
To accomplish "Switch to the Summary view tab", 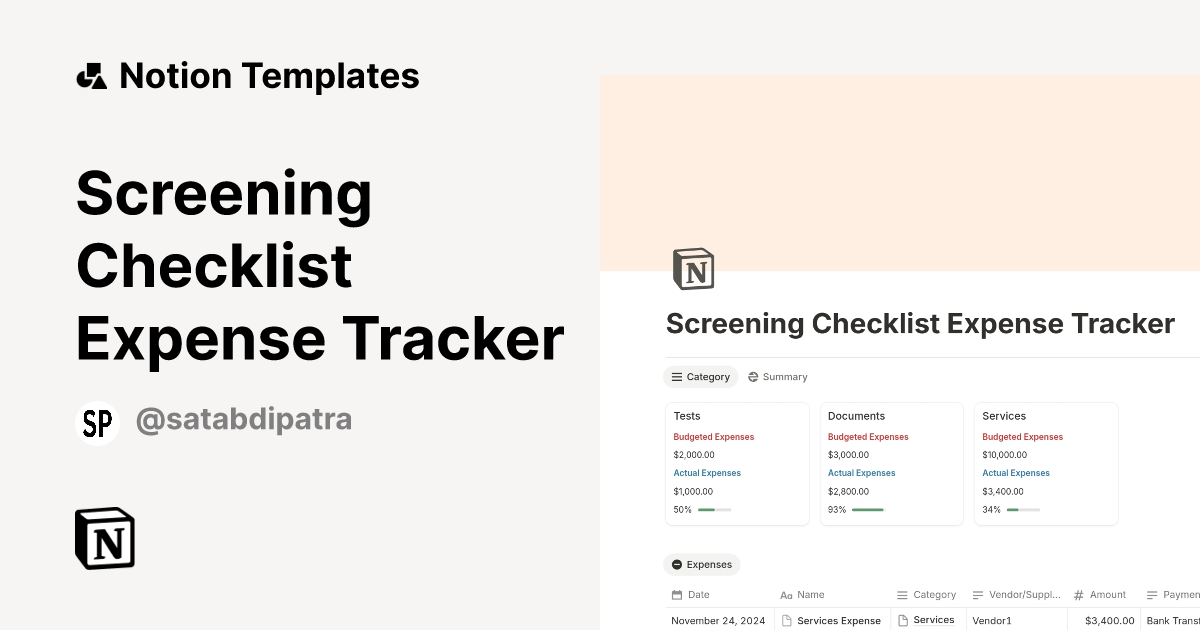I will click(x=777, y=377).
